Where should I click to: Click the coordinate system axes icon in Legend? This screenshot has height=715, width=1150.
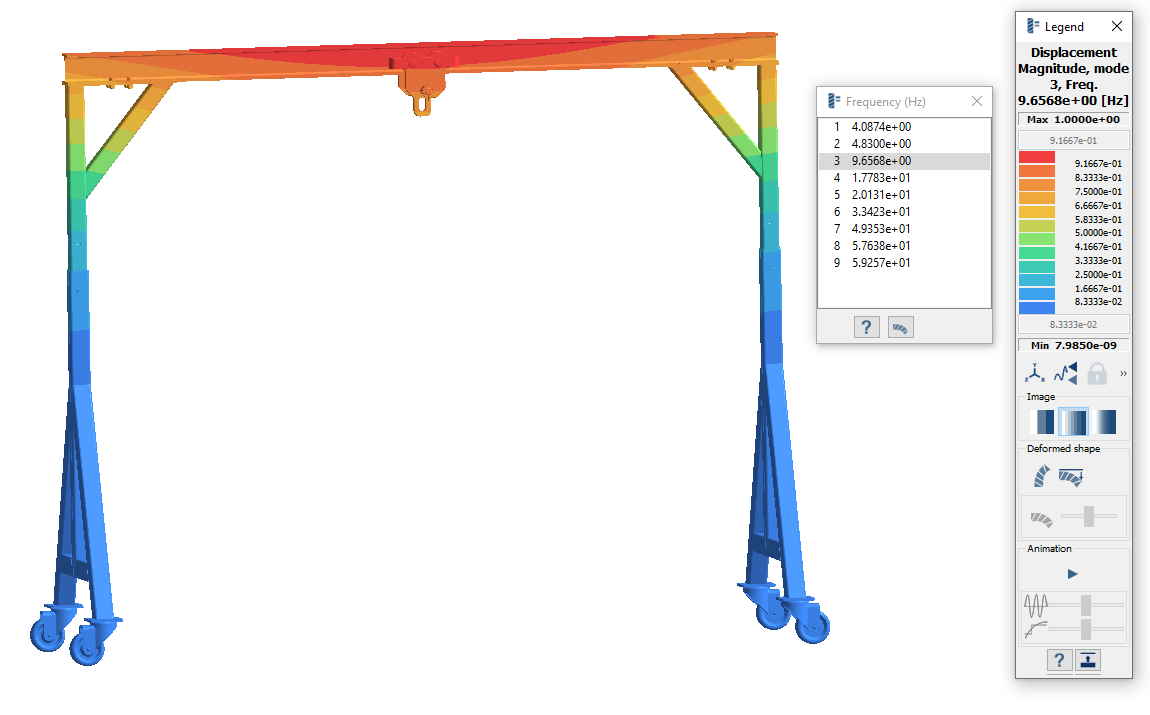point(1034,373)
